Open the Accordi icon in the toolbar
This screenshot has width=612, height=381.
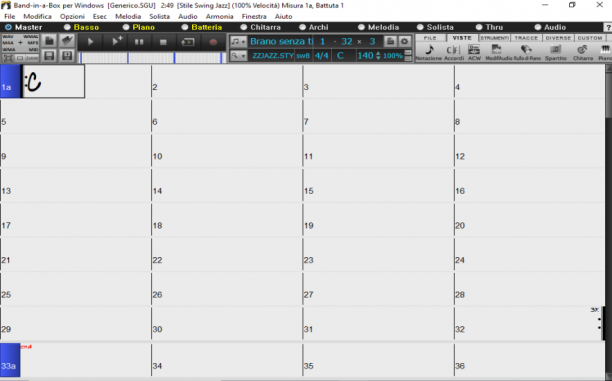pos(454,52)
